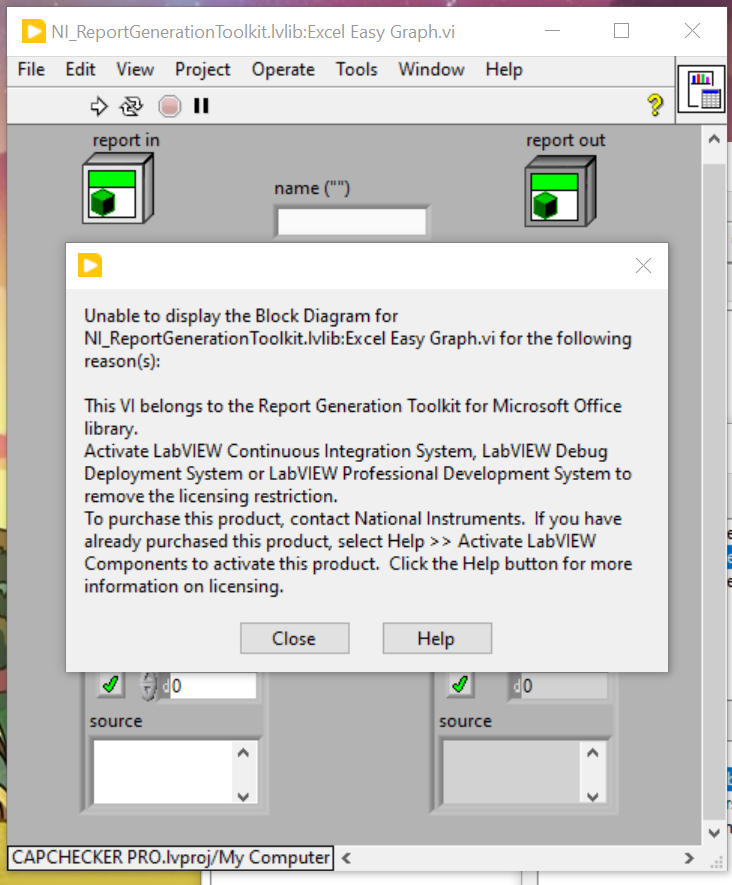Click the left "source" label
This screenshot has width=732, height=885.
[116, 721]
